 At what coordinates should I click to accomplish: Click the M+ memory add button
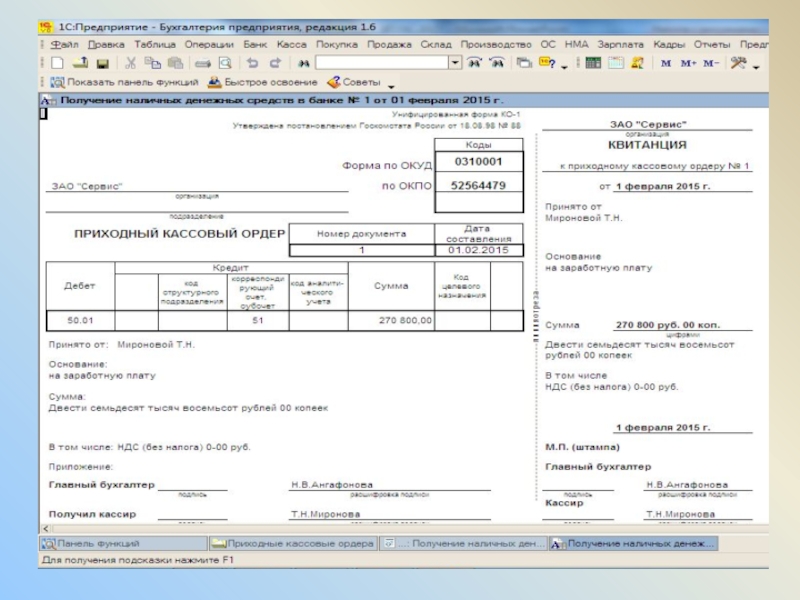(x=688, y=63)
